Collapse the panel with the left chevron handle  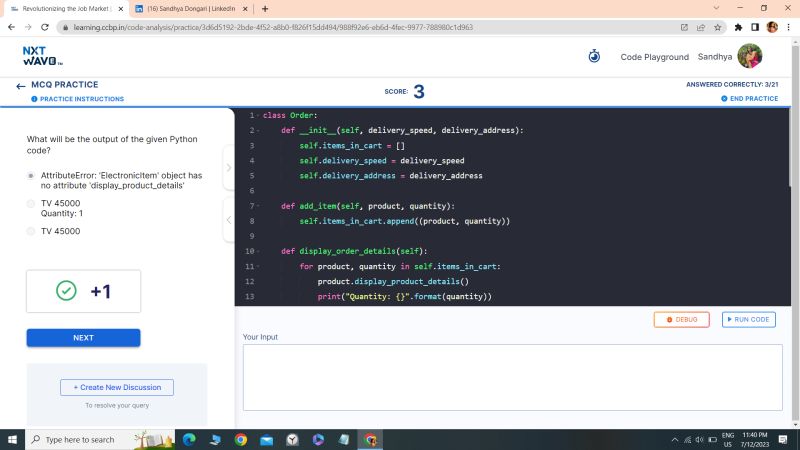[x=228, y=220]
